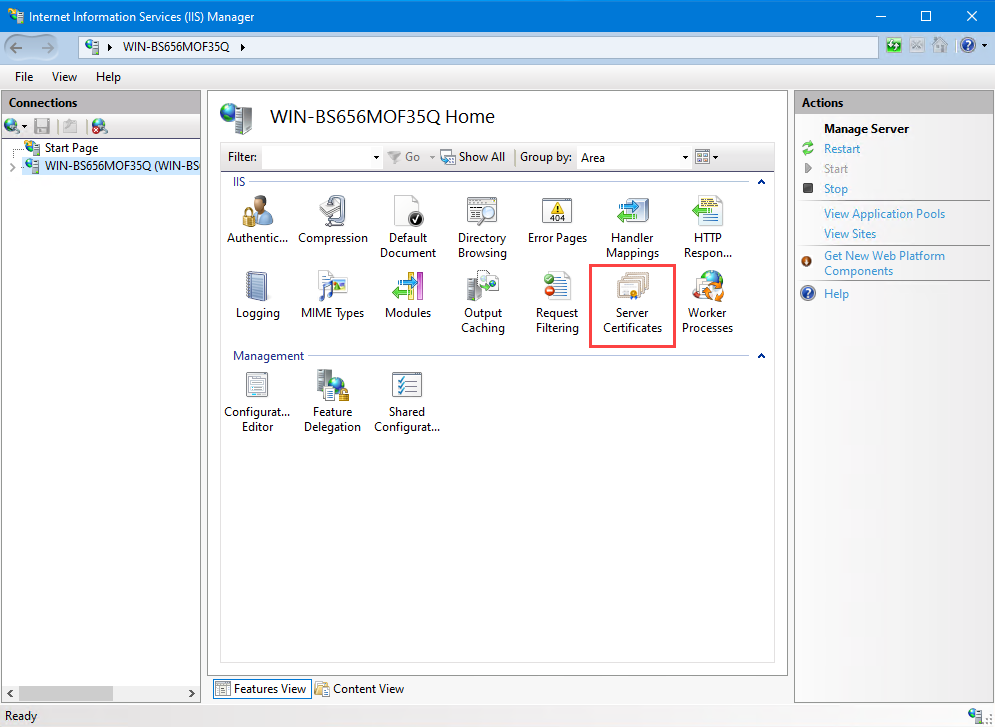The width and height of the screenshot is (995, 727).
Task: Select Feature Delegation icon
Action: tap(333, 402)
